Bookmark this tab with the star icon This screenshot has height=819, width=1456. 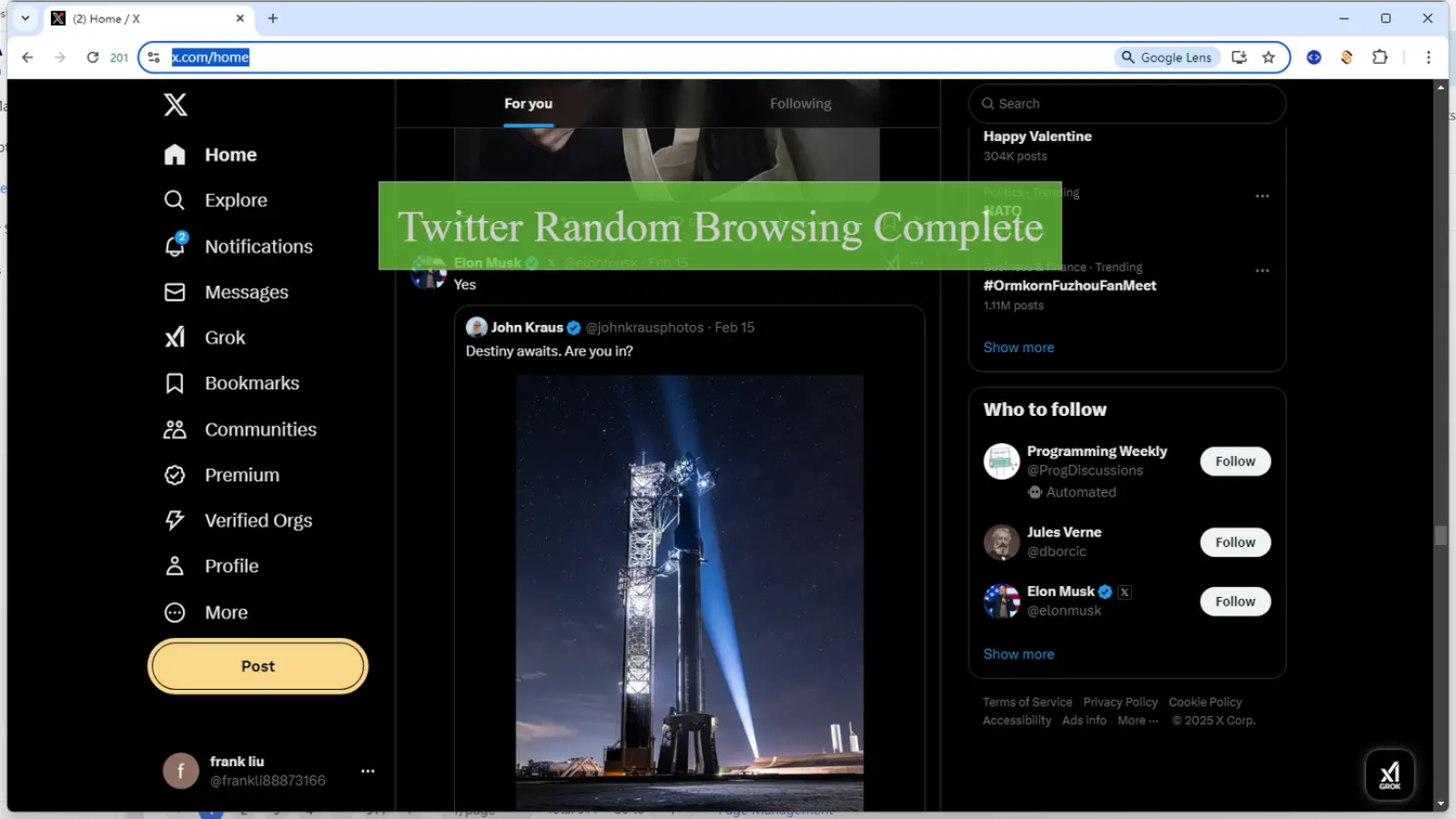[x=1269, y=57]
